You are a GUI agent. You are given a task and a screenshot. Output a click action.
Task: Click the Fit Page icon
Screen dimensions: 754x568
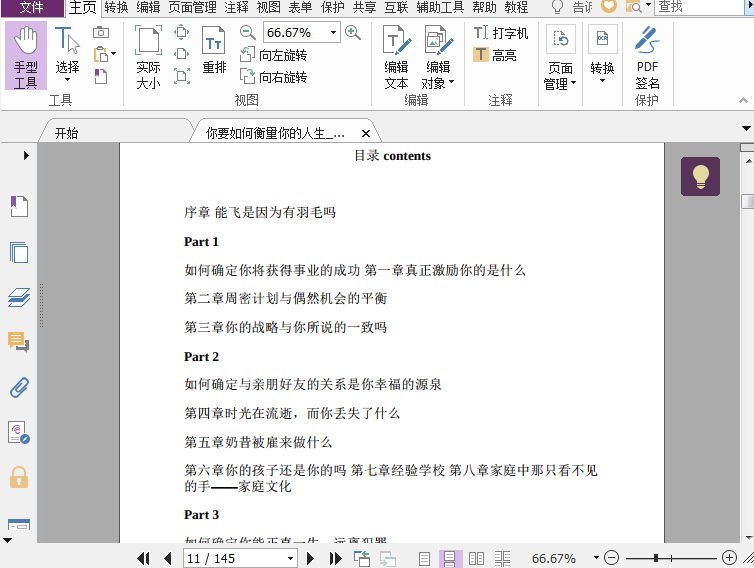tap(181, 32)
